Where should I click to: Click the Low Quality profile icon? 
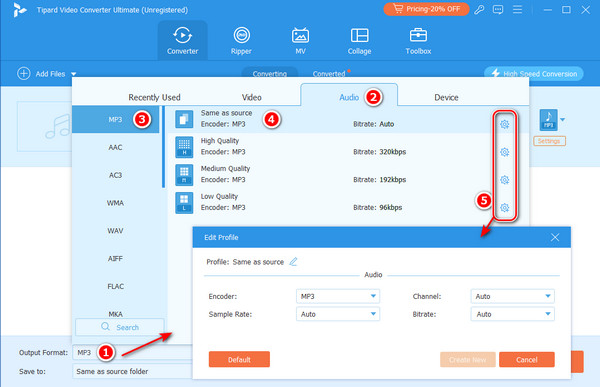point(184,203)
